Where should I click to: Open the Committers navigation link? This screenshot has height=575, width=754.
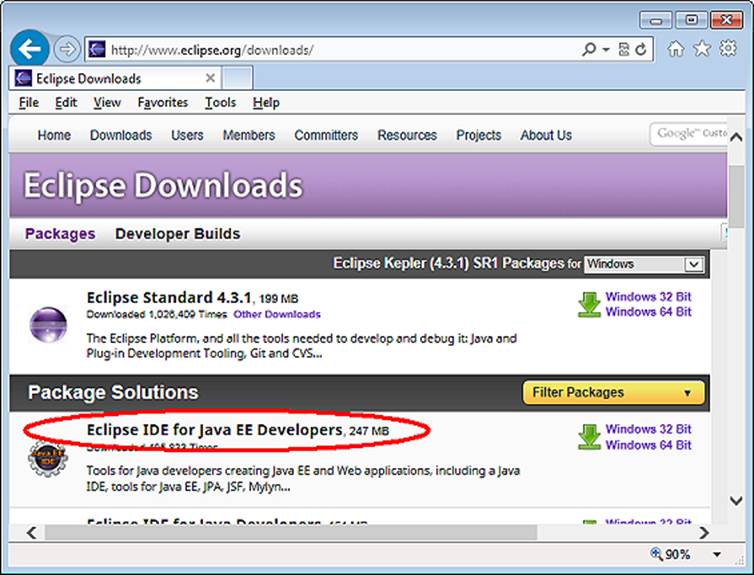coord(326,135)
